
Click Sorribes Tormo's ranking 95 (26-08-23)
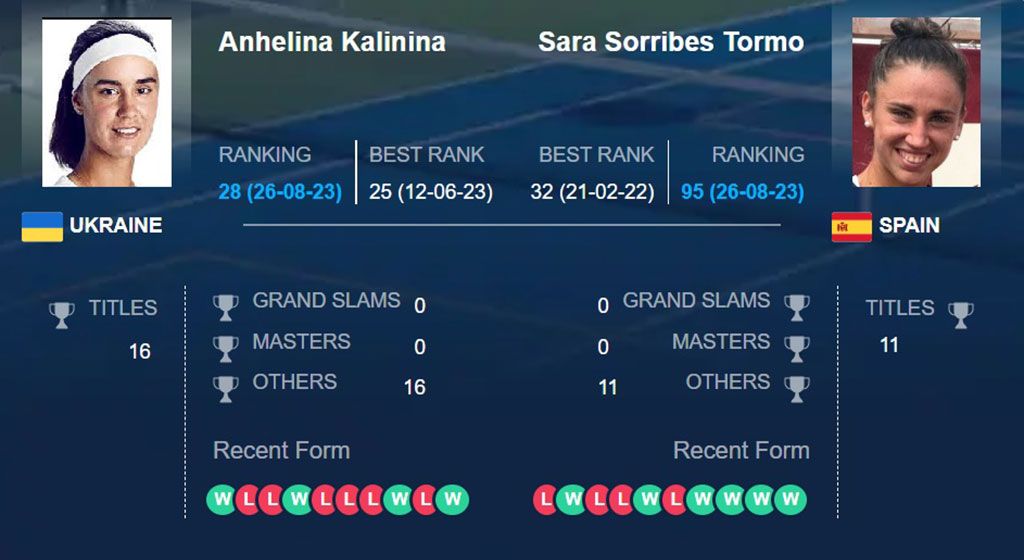(743, 192)
